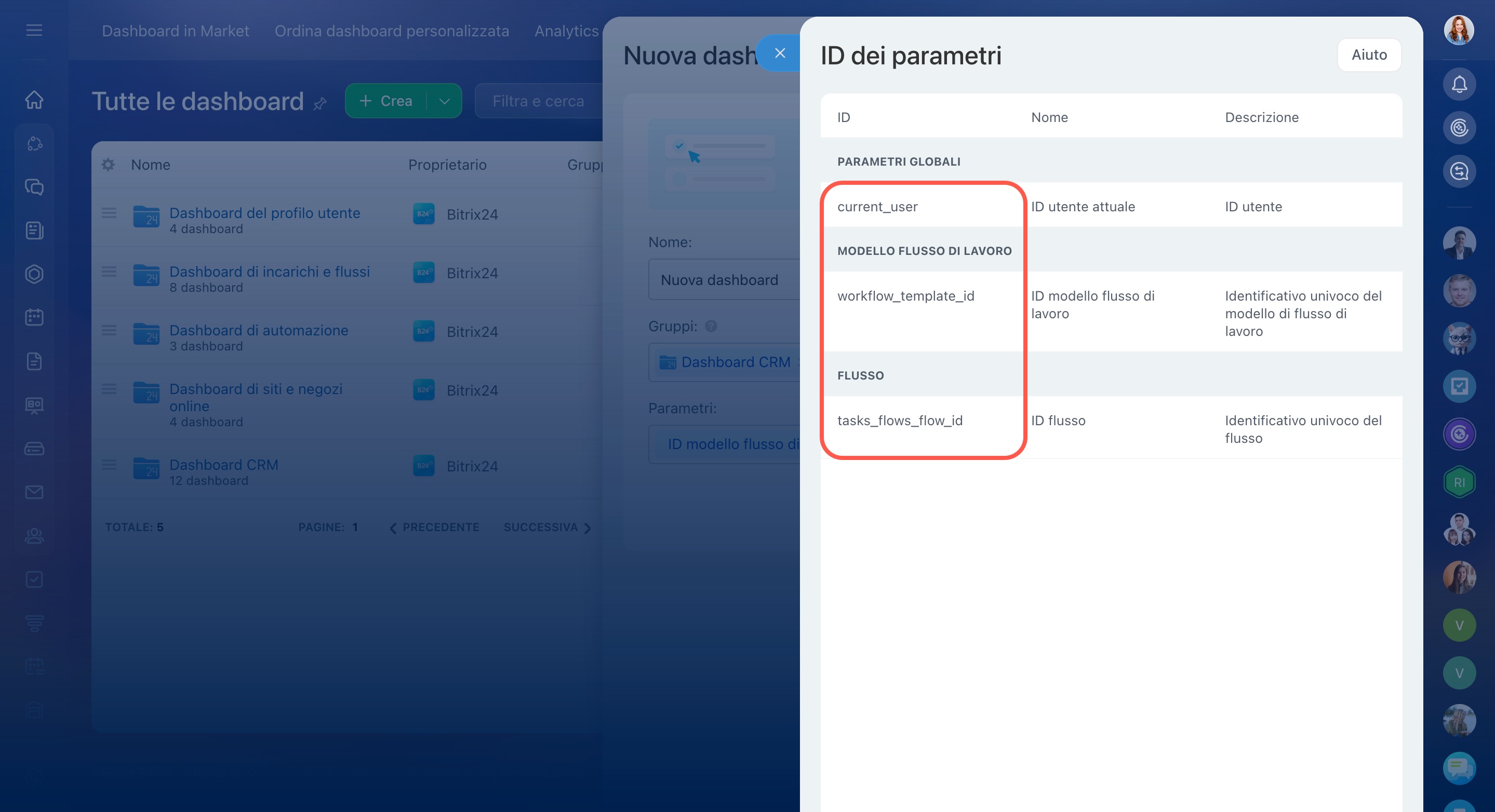Pin the Tutte le dashboard page
The image size is (1495, 812).
pyautogui.click(x=320, y=104)
